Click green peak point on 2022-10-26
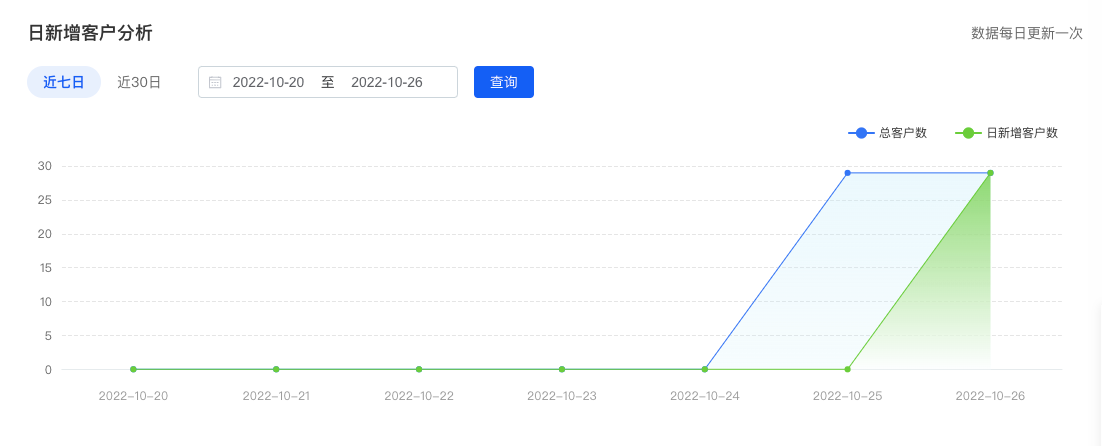 tap(990, 173)
